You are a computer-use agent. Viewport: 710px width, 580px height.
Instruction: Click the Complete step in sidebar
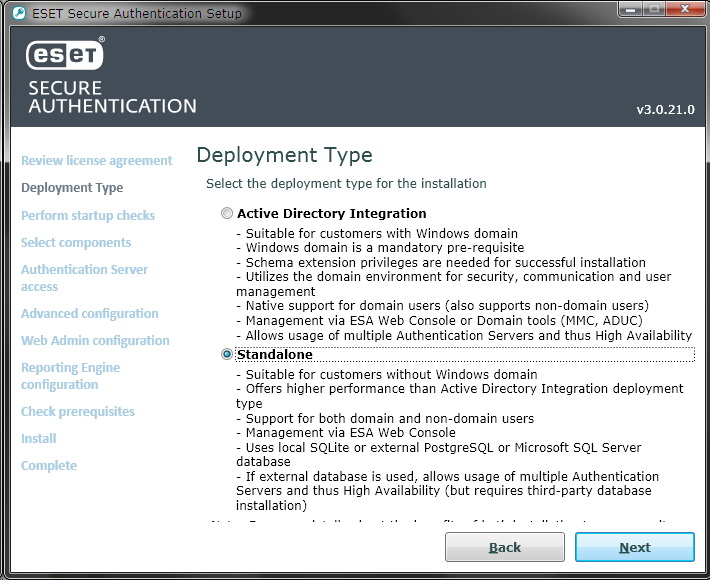tap(48, 465)
